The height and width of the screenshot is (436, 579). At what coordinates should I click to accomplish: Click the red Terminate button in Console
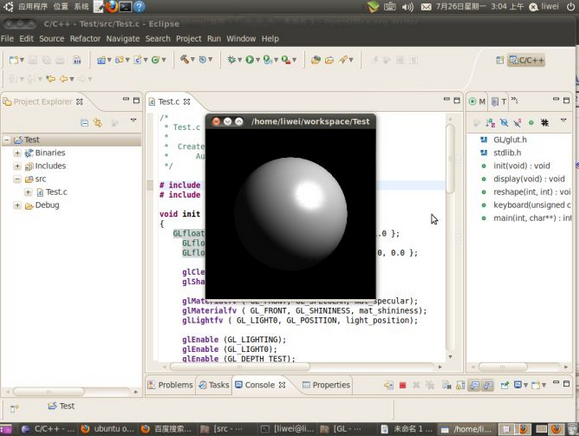tap(402, 385)
